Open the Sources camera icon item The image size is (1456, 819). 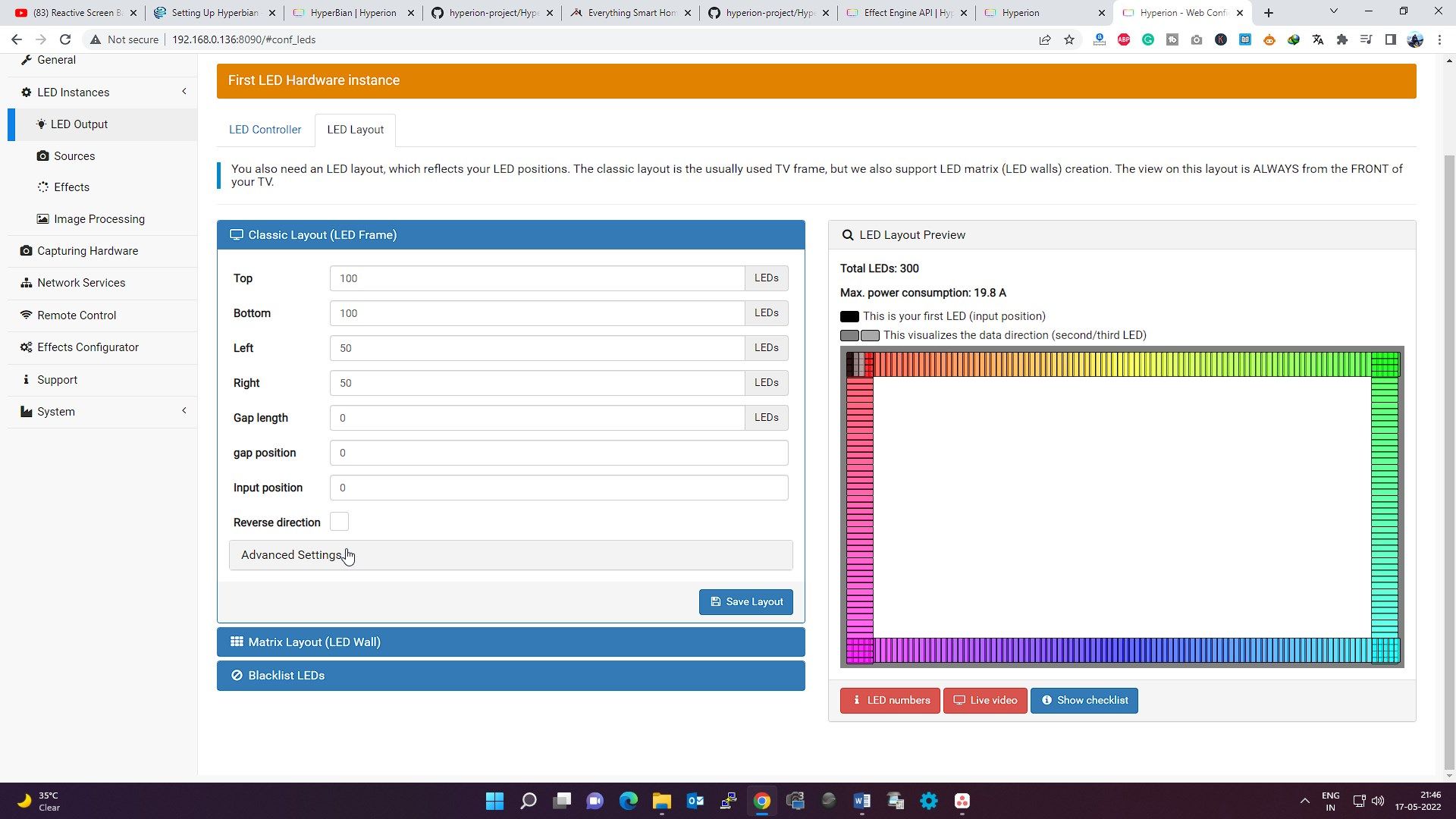[43, 156]
